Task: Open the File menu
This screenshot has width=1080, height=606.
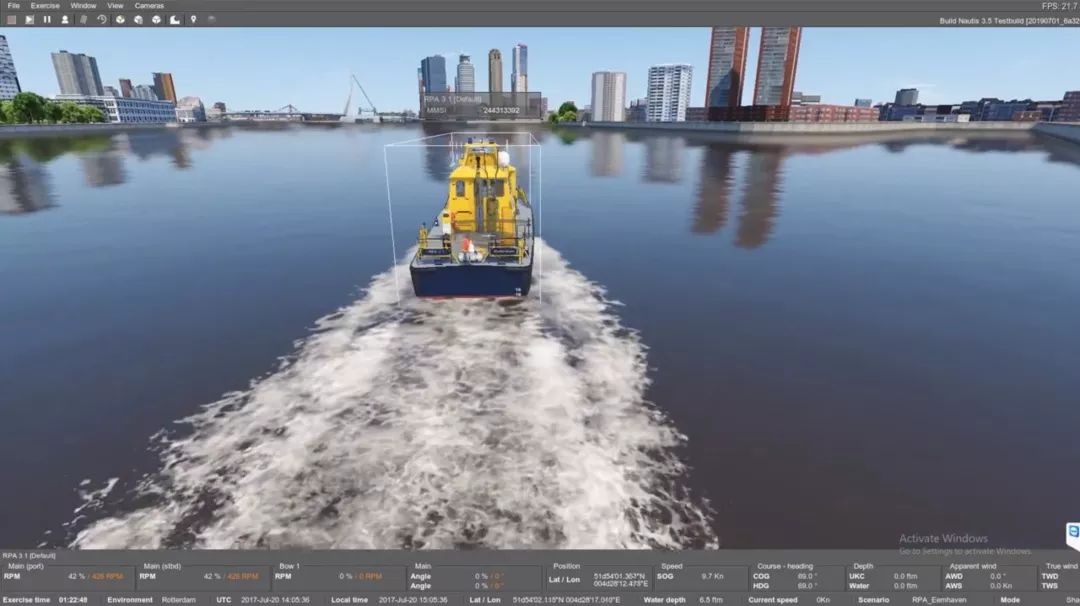Action: (13, 6)
